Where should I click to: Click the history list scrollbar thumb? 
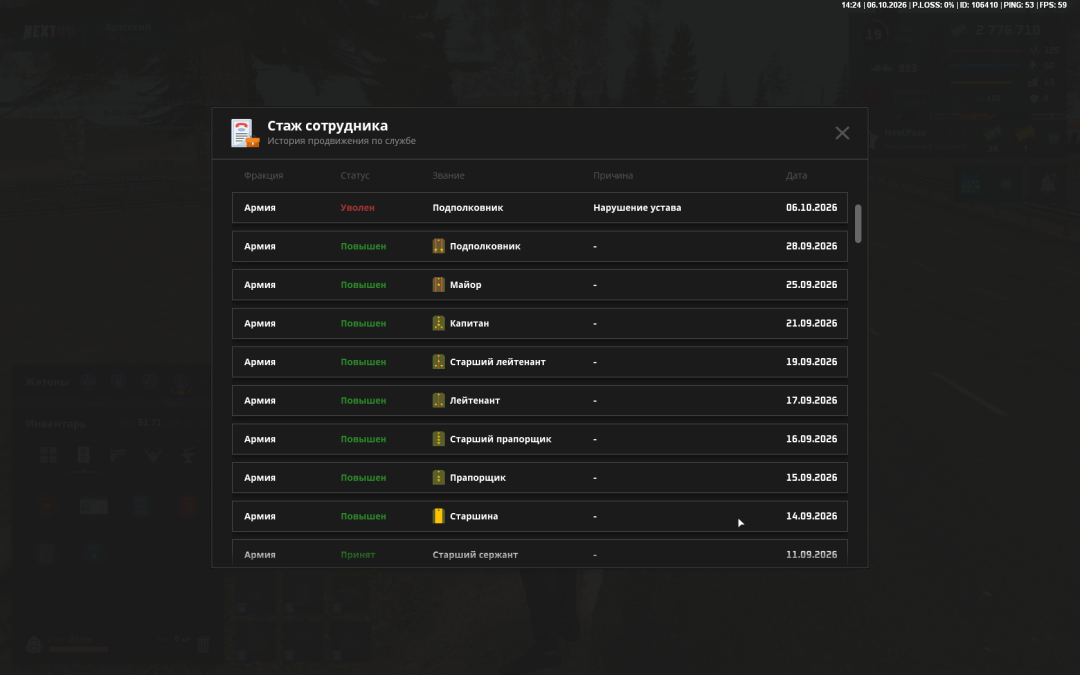(858, 223)
